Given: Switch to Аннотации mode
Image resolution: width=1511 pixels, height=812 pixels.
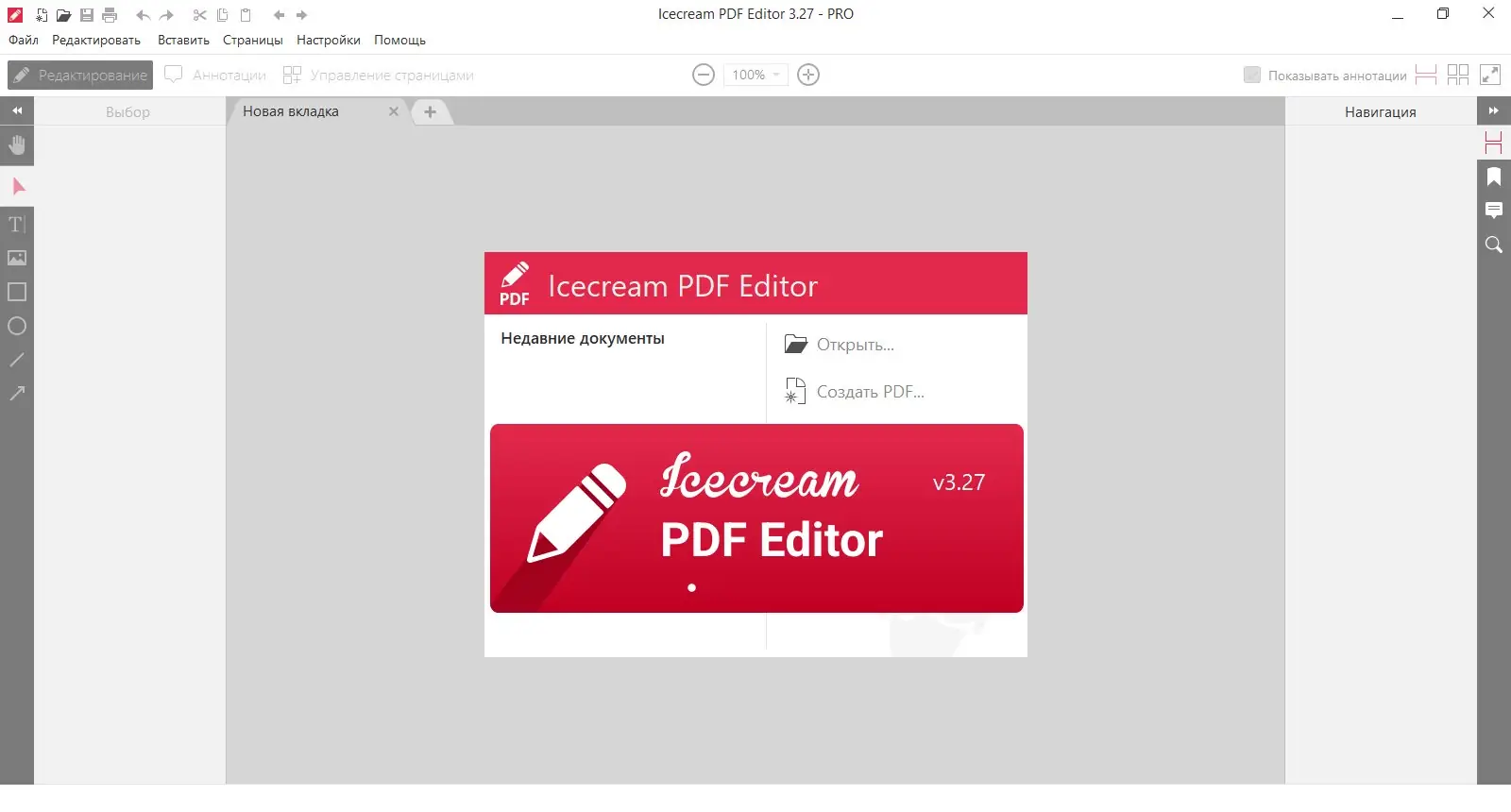Looking at the screenshot, I should click(215, 75).
